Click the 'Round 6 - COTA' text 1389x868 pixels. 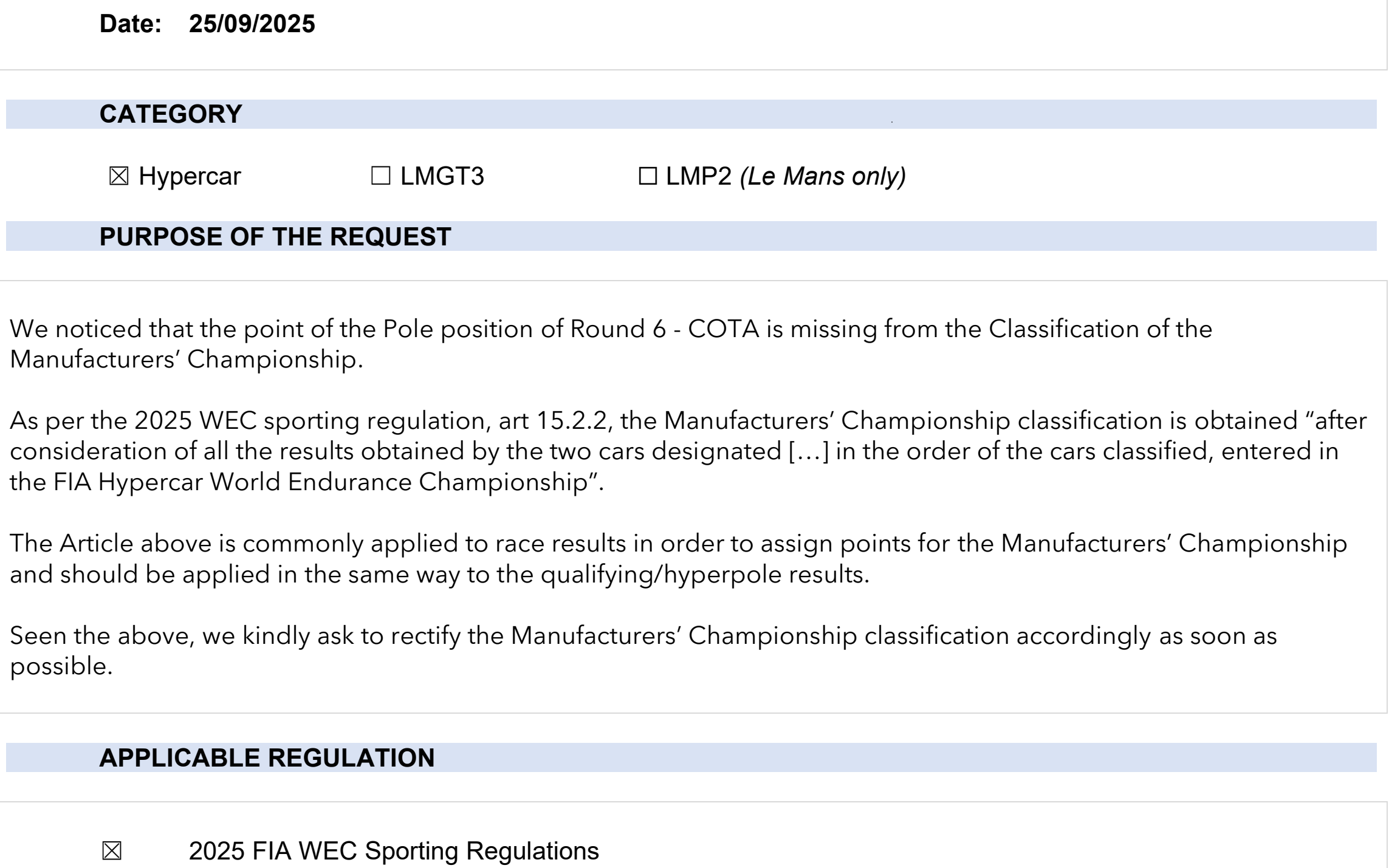click(x=665, y=329)
